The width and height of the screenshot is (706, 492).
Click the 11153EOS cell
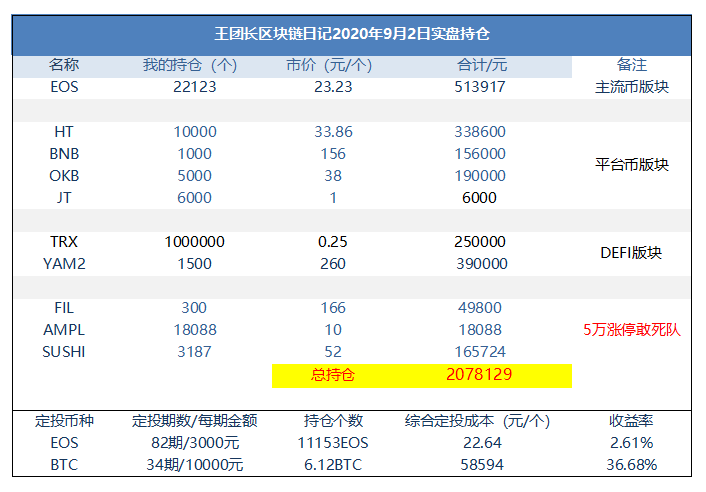(x=333, y=443)
